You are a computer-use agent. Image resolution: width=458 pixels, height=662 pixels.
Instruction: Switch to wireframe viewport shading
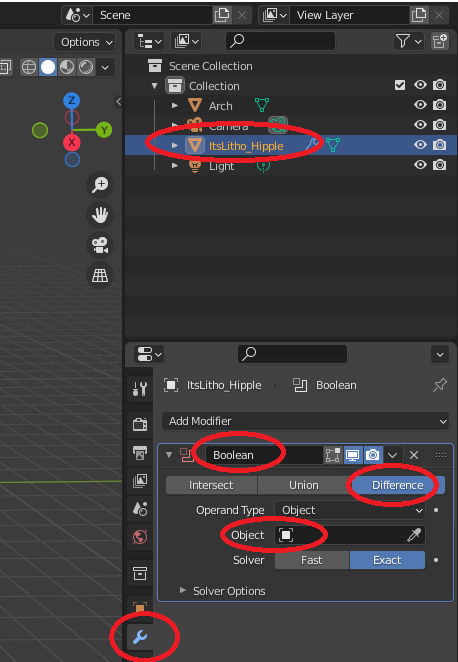point(29,67)
